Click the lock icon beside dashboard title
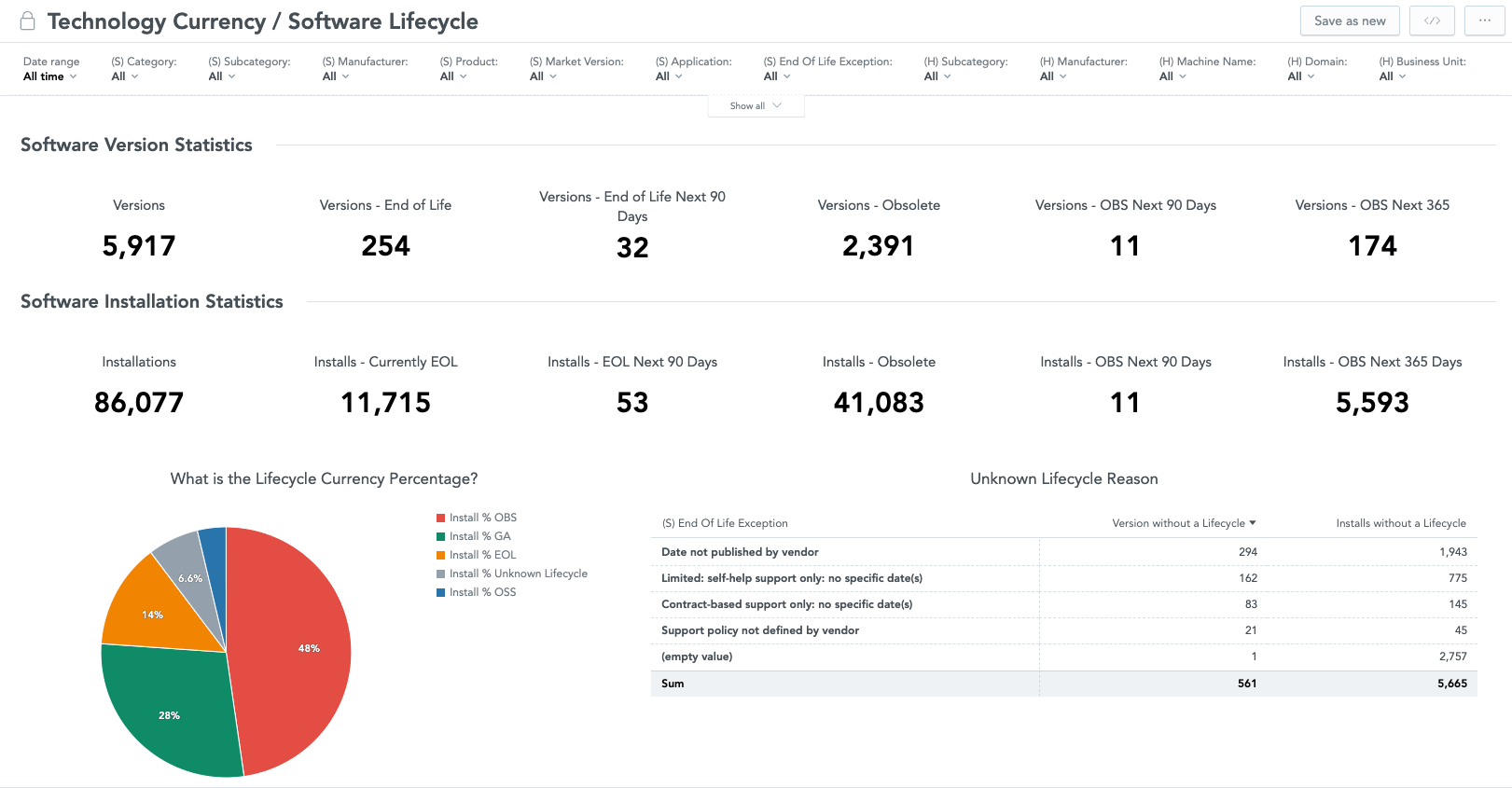The image size is (1512, 788). (x=28, y=21)
